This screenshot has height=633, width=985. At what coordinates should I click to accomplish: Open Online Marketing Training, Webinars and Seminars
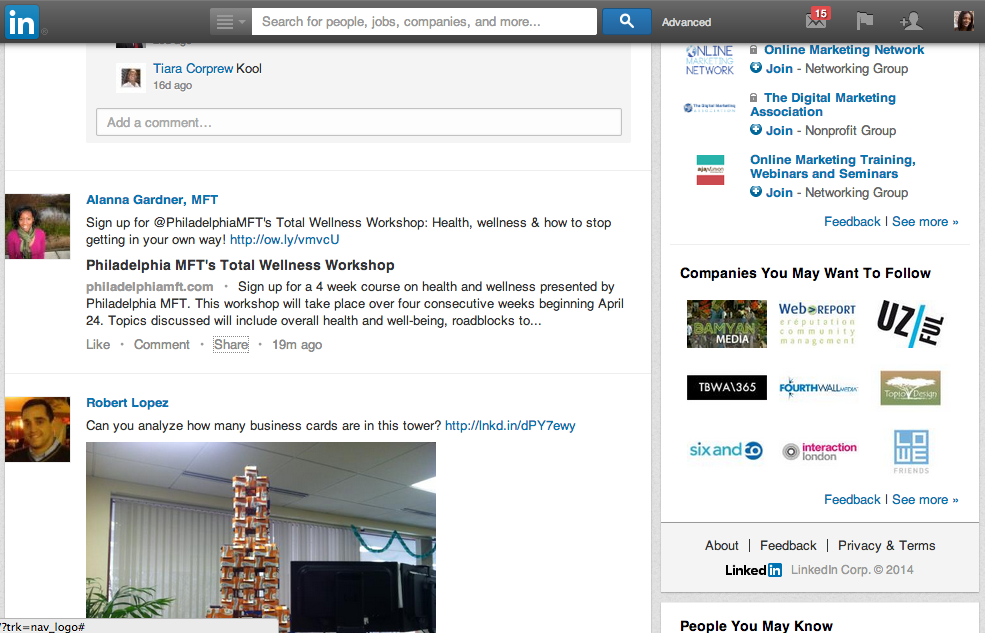pyautogui.click(x=832, y=166)
